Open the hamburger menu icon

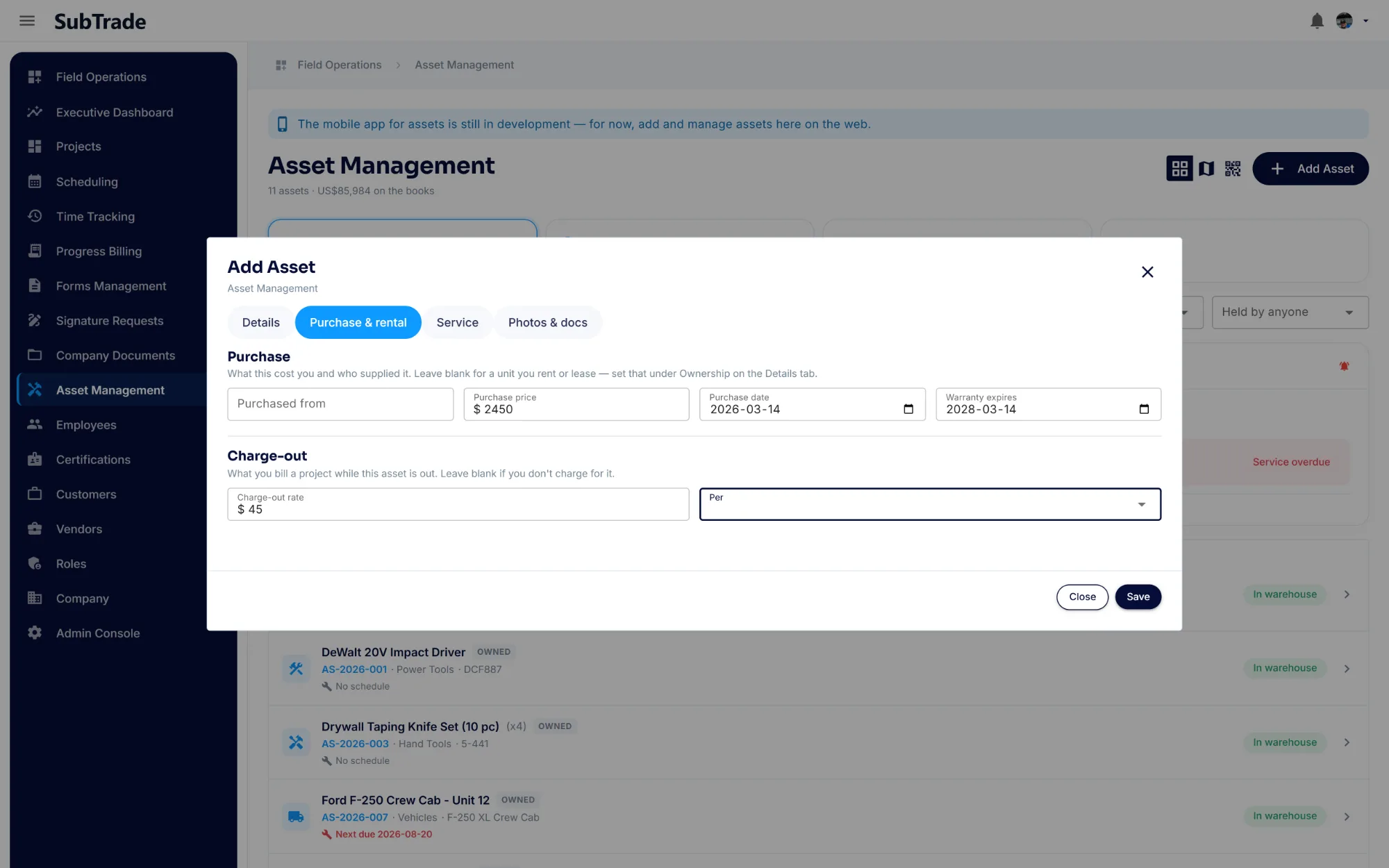(27, 21)
